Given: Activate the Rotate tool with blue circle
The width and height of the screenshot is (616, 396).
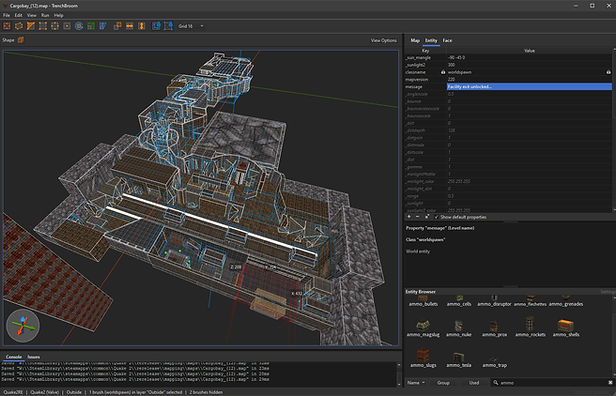Looking at the screenshot, I should coord(79,26).
